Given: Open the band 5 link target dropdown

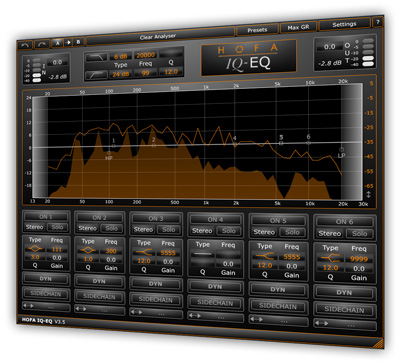Looking at the screenshot, I should pyautogui.click(x=285, y=322).
